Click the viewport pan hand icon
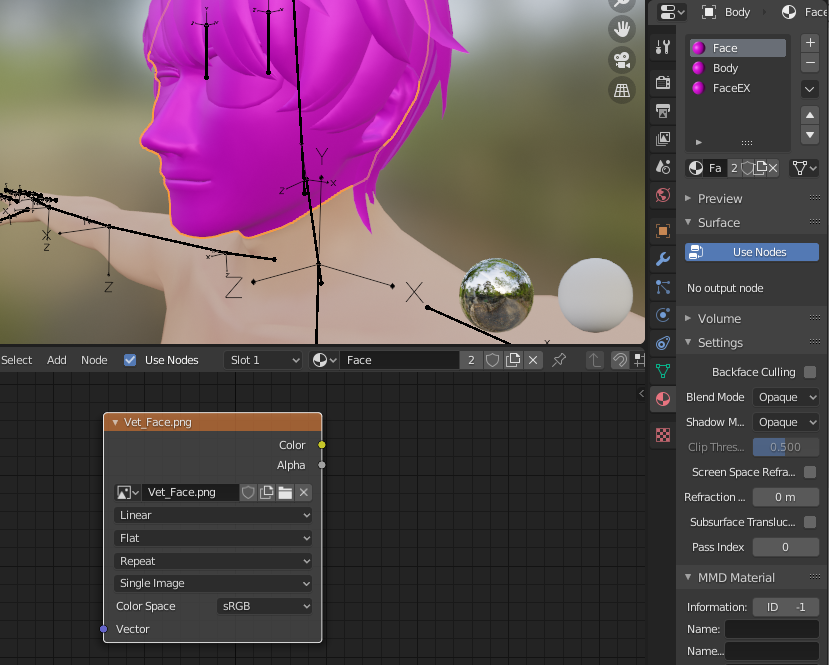Image resolution: width=829 pixels, height=665 pixels. click(622, 29)
